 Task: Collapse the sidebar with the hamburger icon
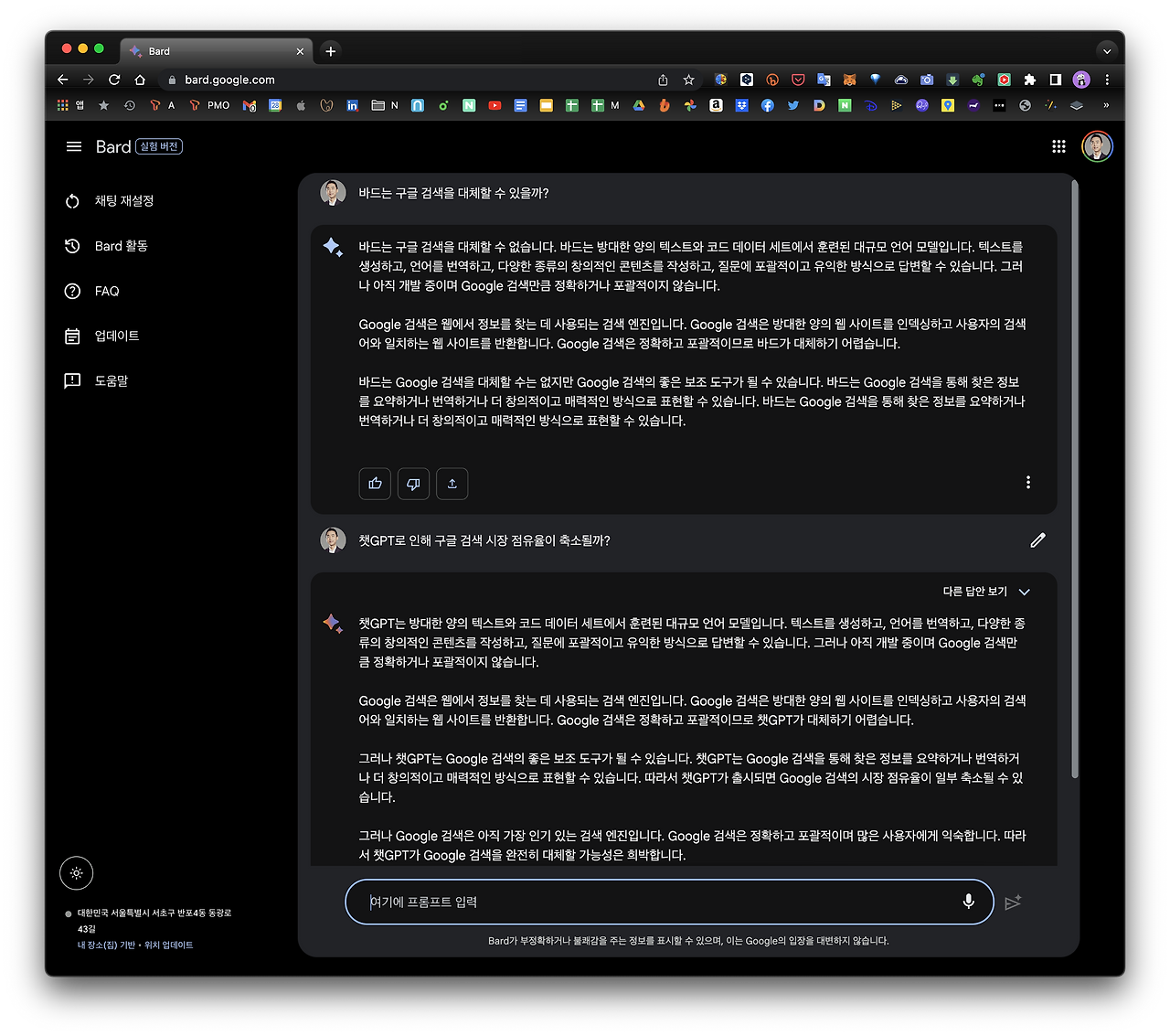tap(73, 146)
